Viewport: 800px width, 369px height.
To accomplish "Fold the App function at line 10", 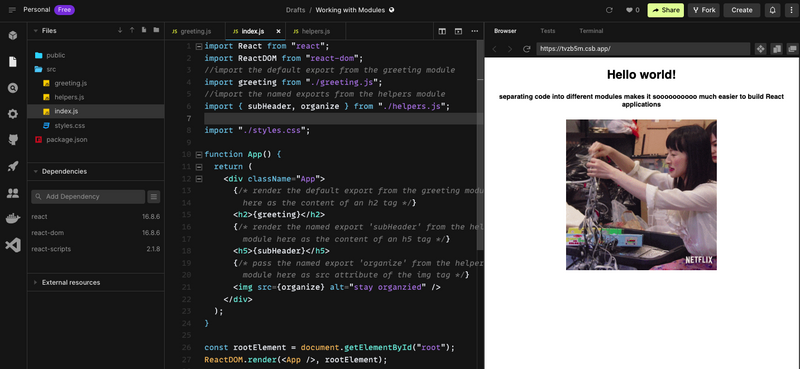I will click(x=198, y=154).
